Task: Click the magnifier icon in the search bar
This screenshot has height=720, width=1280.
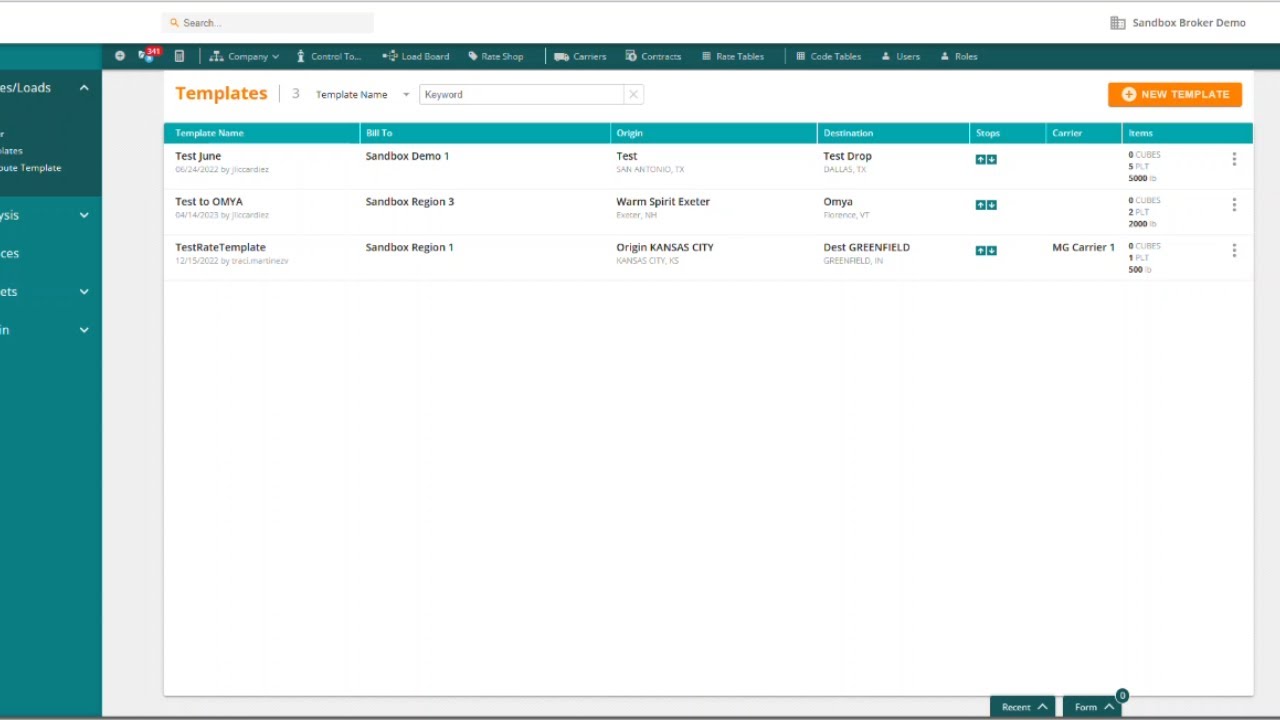Action: pyautogui.click(x=175, y=23)
